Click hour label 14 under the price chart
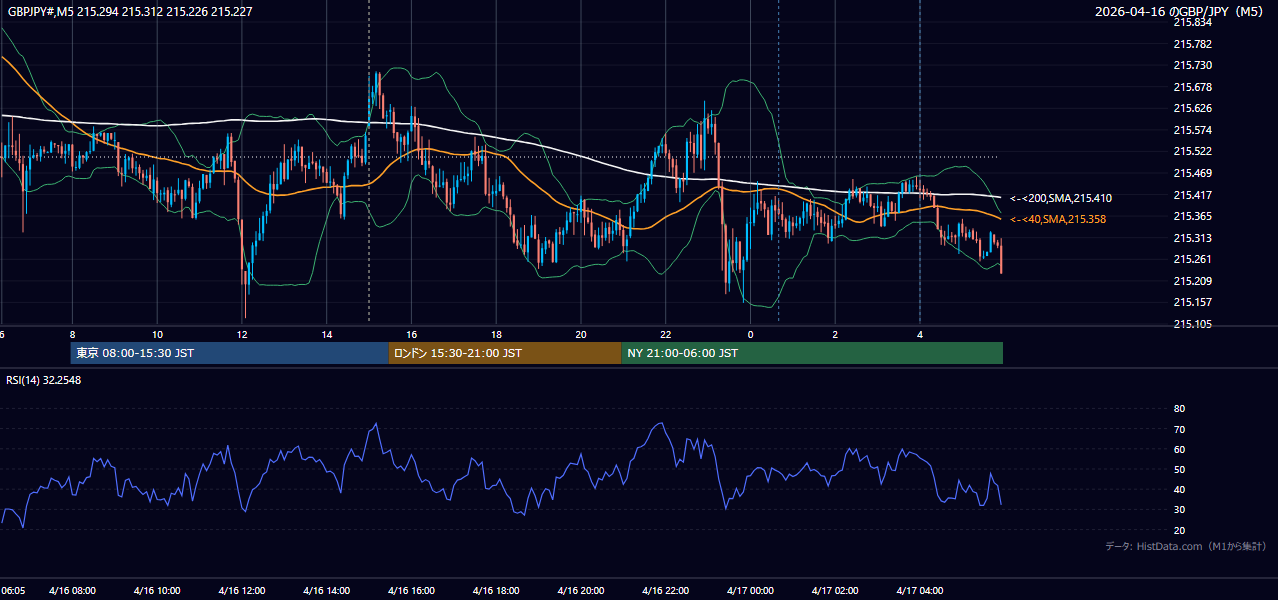Screen dimensions: 1278x600 pyautogui.click(x=326, y=334)
